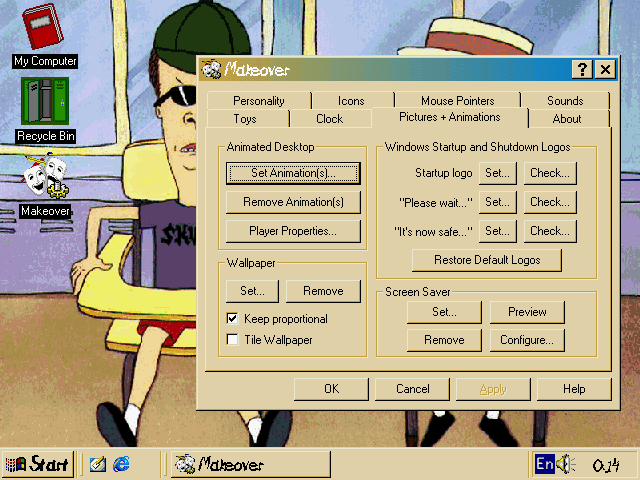The image size is (640, 480).
Task: Open the Start menu
Action: pos(38,464)
